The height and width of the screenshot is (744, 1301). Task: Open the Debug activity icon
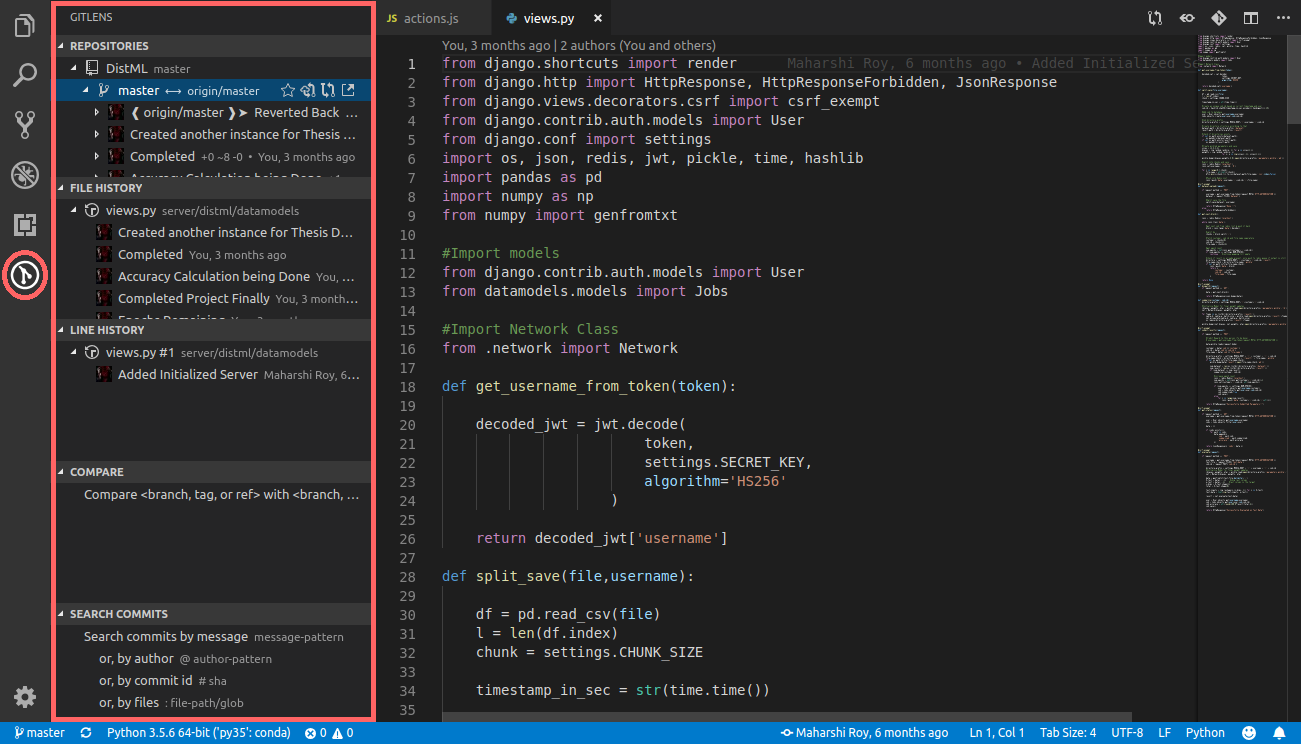(x=25, y=174)
